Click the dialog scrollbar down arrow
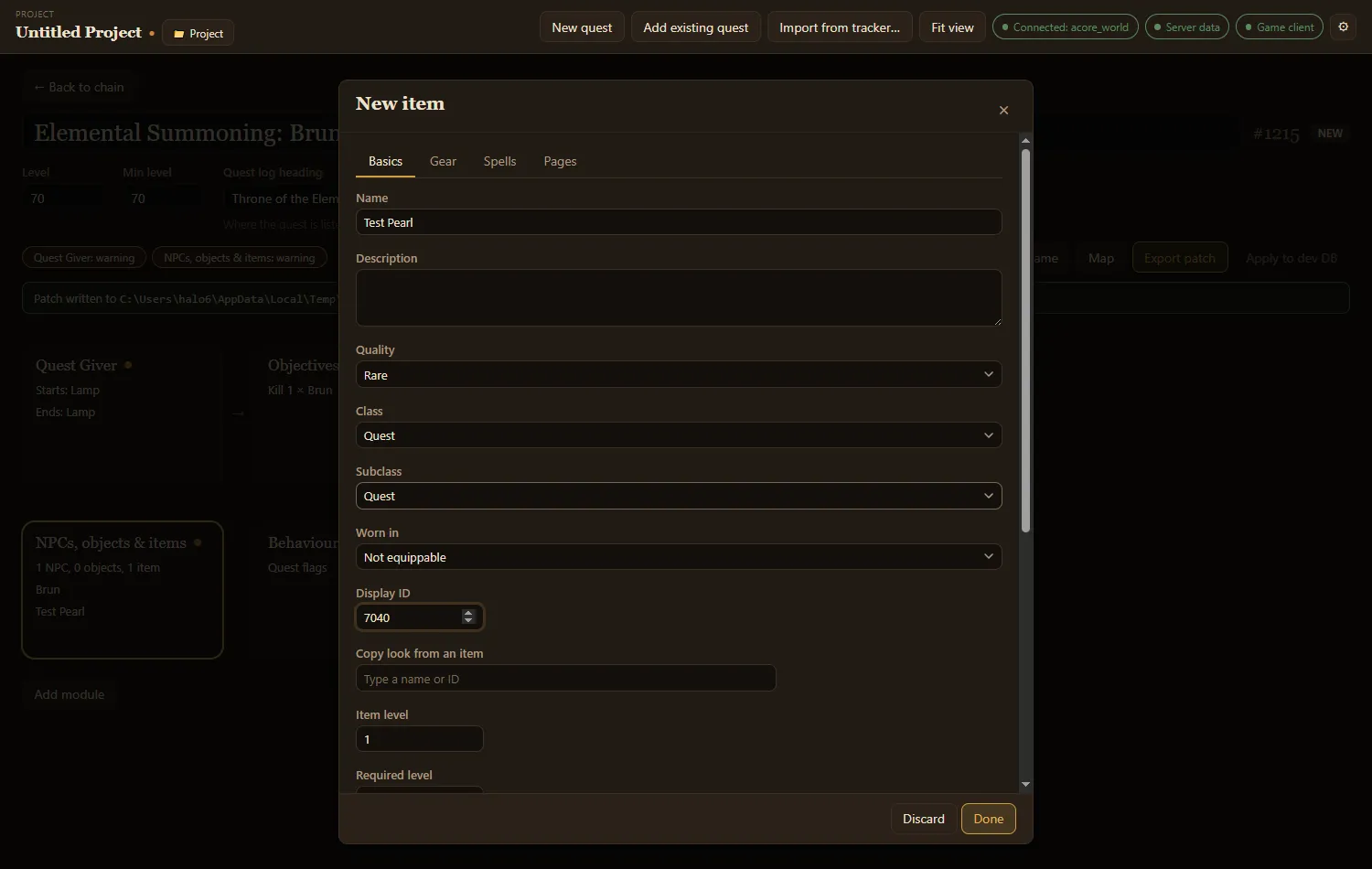The height and width of the screenshot is (869, 1372). point(1025,784)
